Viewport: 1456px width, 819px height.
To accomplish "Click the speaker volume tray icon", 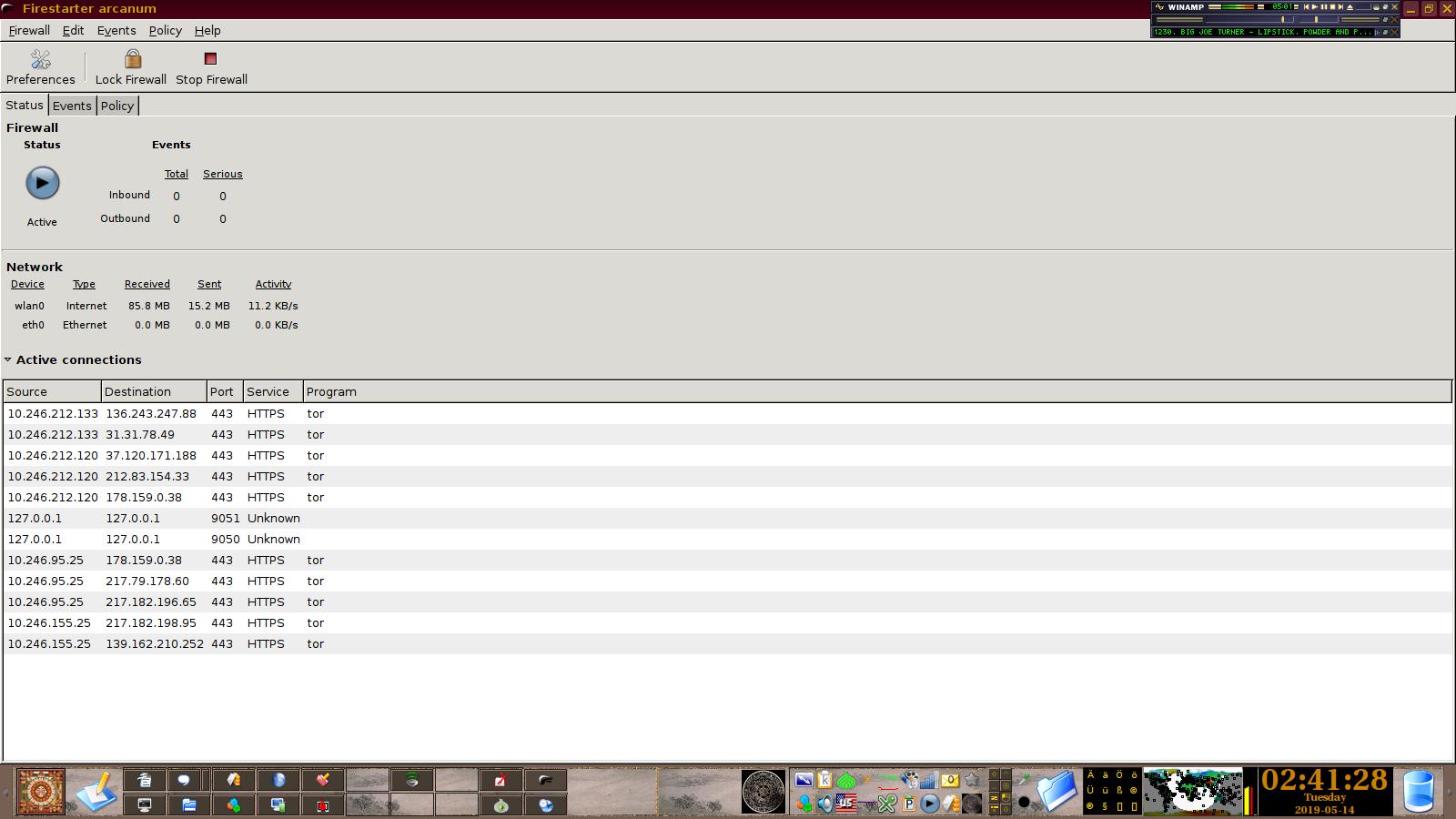I will (x=824, y=804).
